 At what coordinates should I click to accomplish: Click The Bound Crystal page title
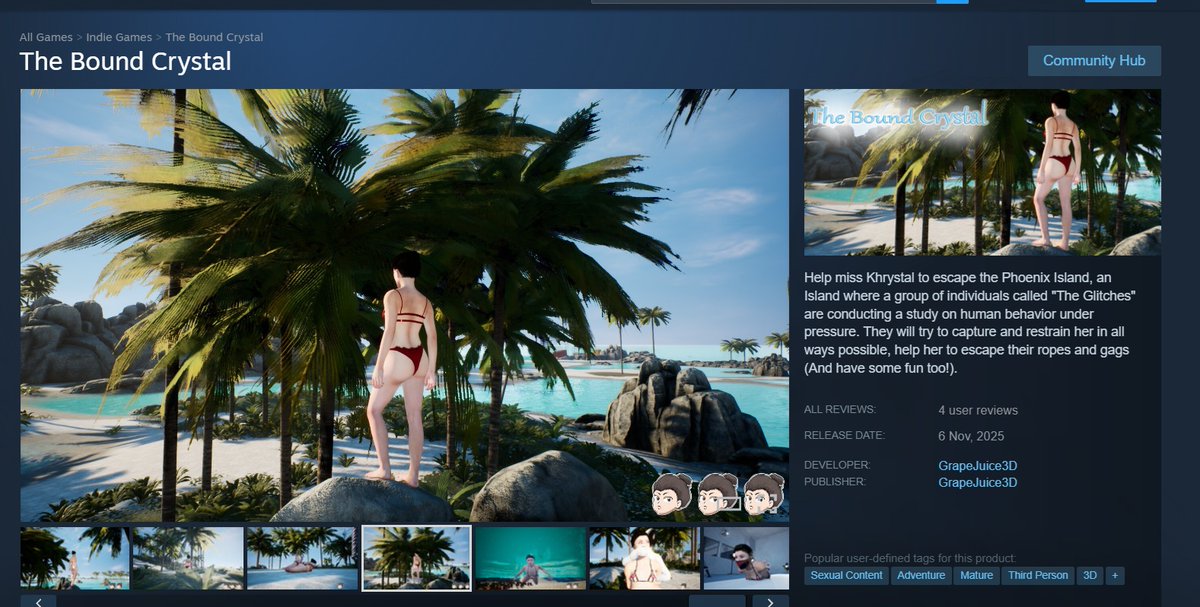pyautogui.click(x=125, y=61)
